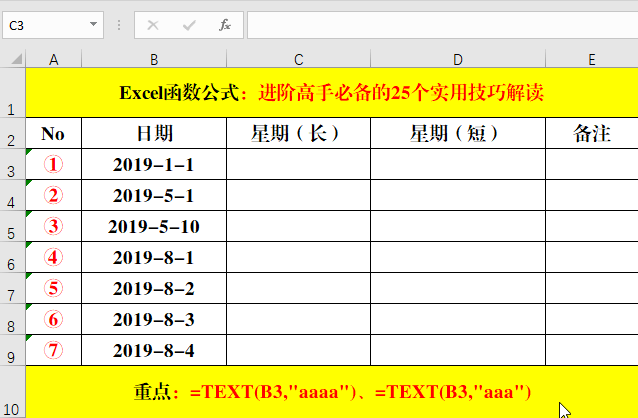638x418 pixels.
Task: Select row 7 header
Action: (x=12, y=288)
